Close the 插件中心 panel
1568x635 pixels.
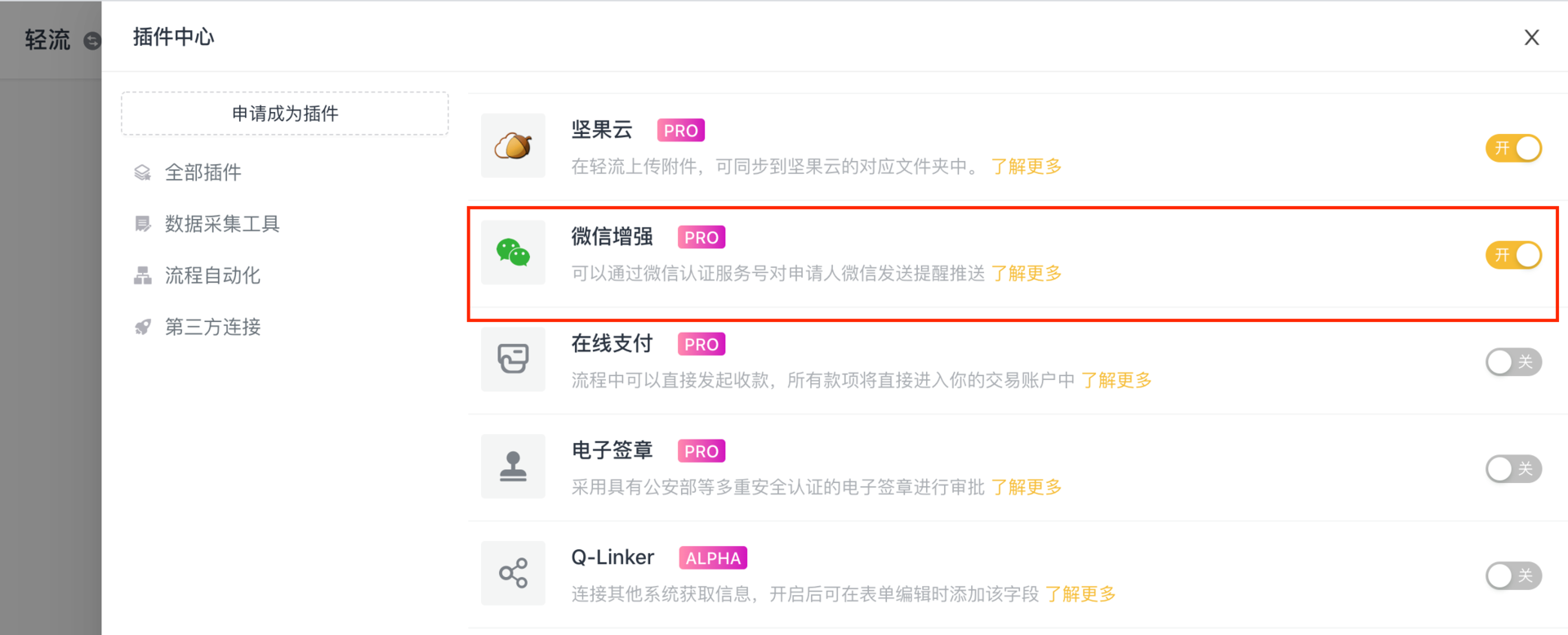tap(1532, 38)
